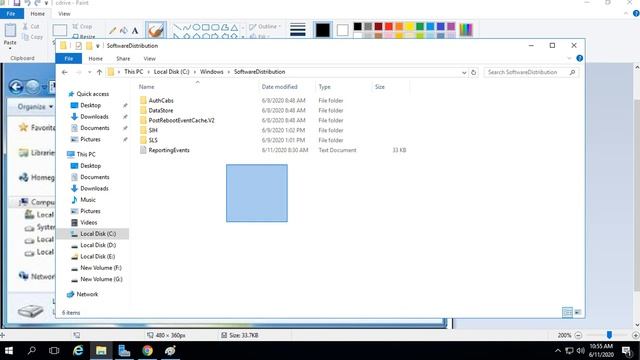Image resolution: width=640 pixels, height=360 pixels.
Task: Click Search SoftwareDistribution box
Action: click(531, 72)
